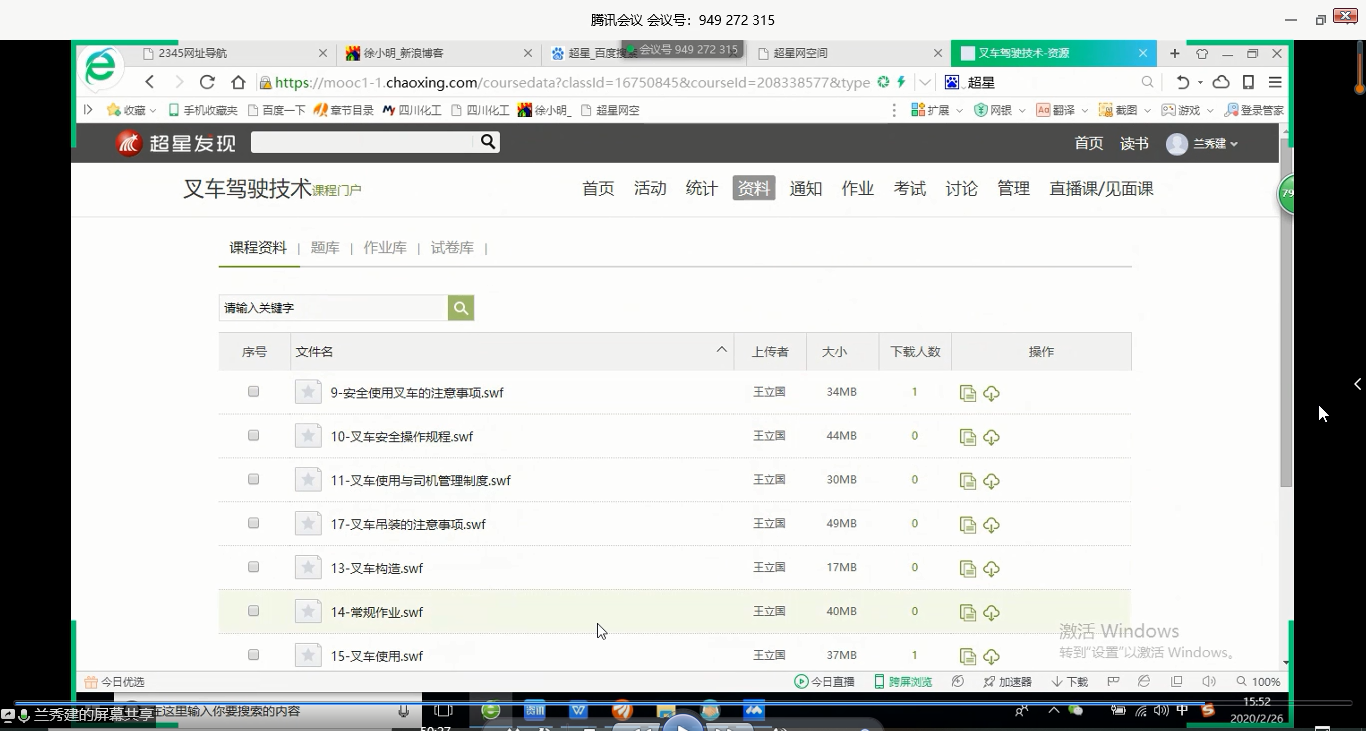Open the 兰秀建 user account dropdown
This screenshot has width=1366, height=731.
[x=1204, y=144]
